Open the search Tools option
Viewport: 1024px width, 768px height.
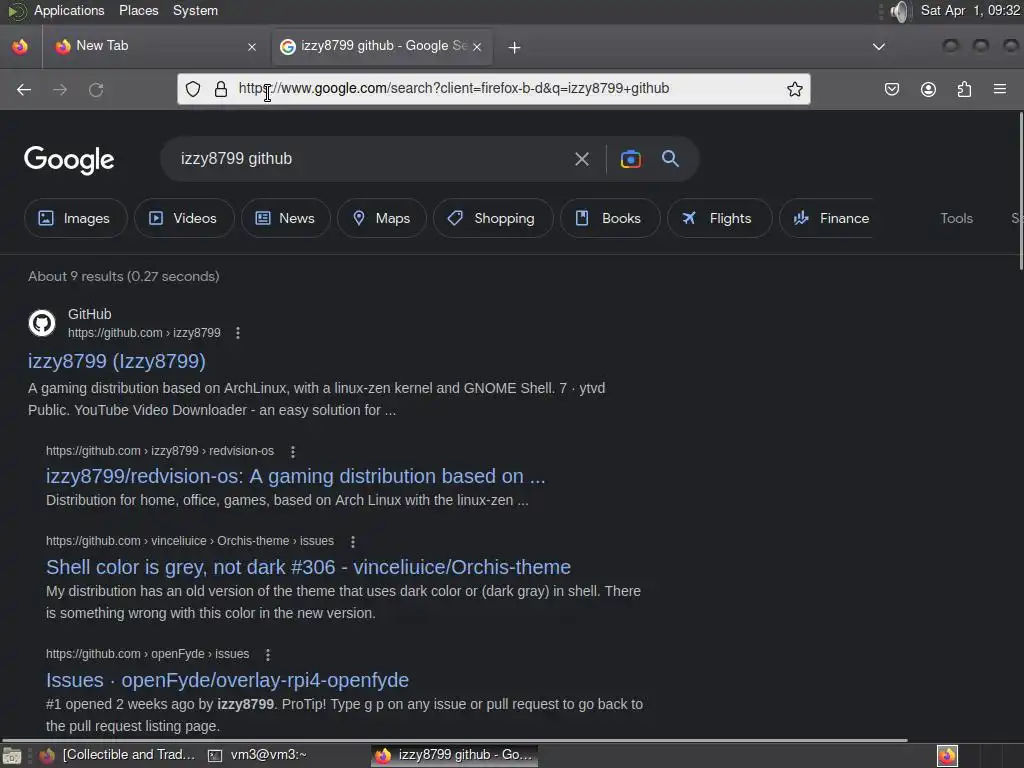(x=956, y=218)
